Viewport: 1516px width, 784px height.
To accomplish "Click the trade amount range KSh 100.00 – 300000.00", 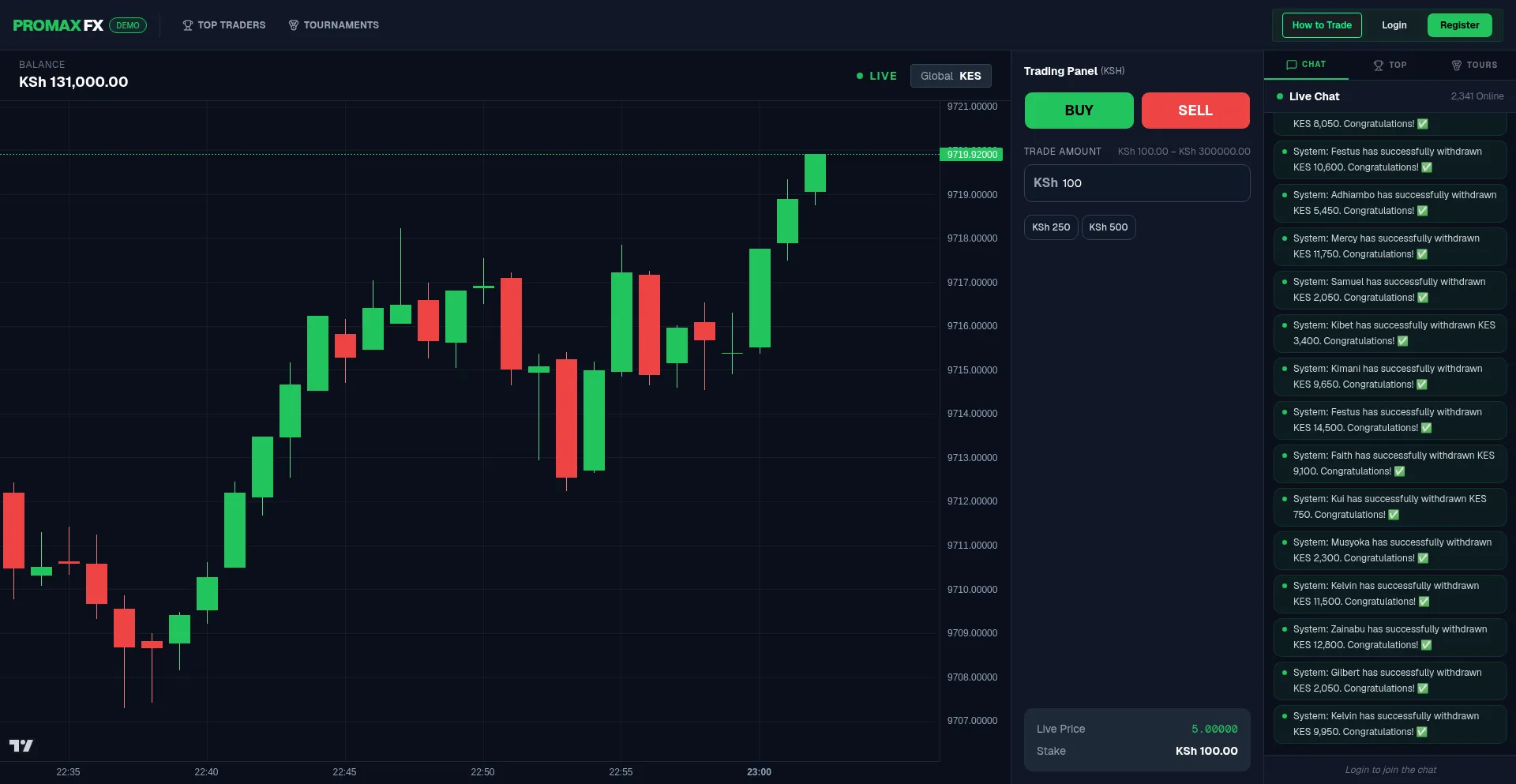I will [x=1184, y=152].
